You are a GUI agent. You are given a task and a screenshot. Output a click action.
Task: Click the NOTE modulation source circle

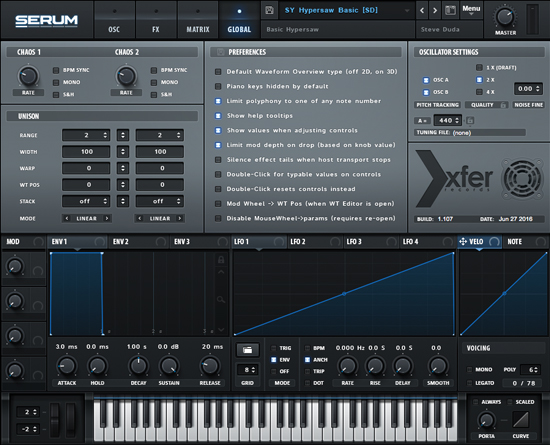click(x=541, y=242)
